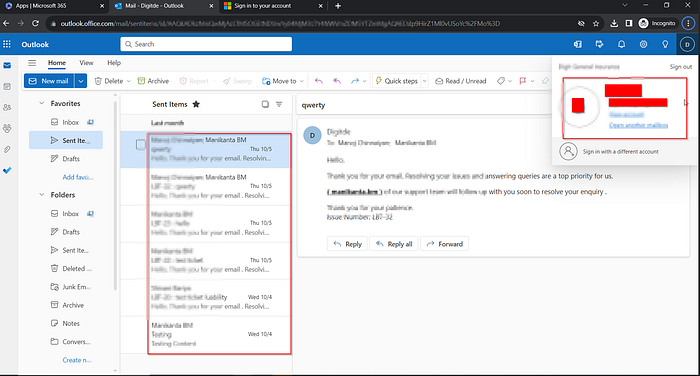The height and width of the screenshot is (376, 700).
Task: Open Outlook settings gear
Action: point(643,44)
